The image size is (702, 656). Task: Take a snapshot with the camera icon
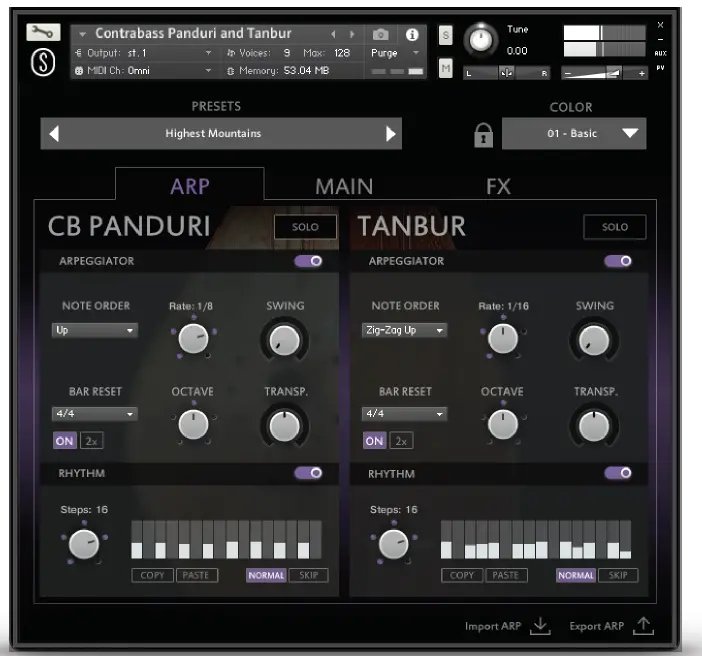(x=381, y=34)
